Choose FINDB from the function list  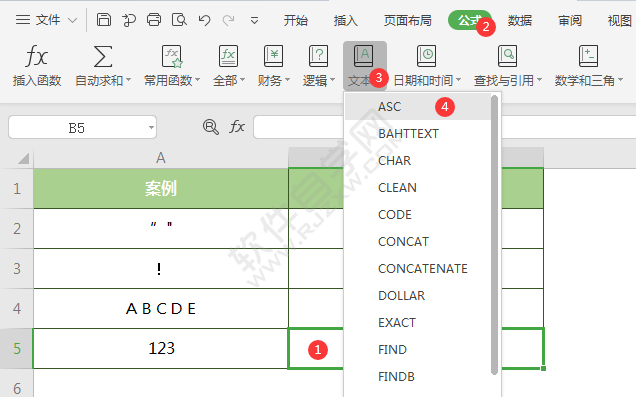point(418,376)
